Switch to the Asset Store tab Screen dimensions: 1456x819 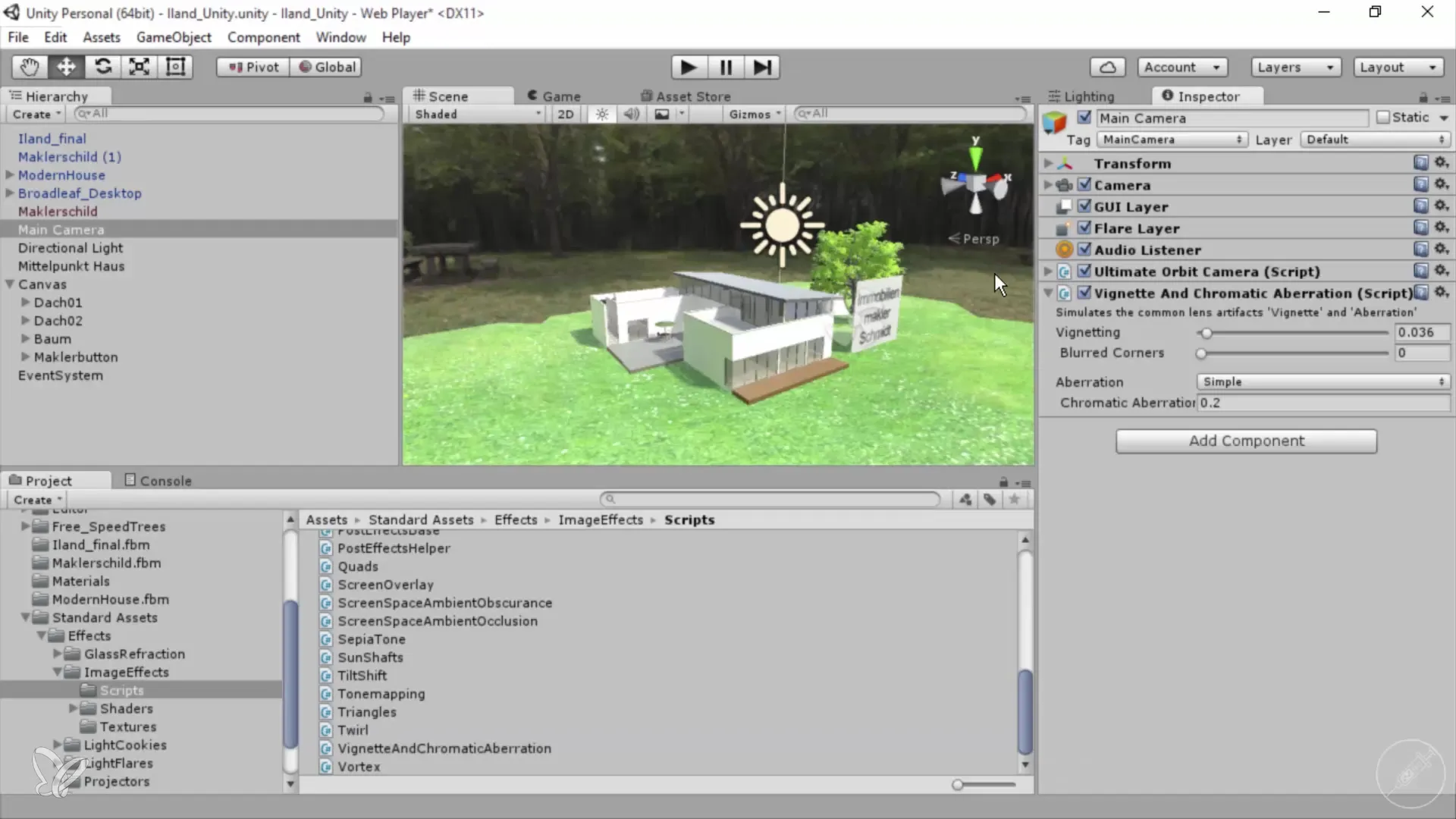click(x=686, y=96)
